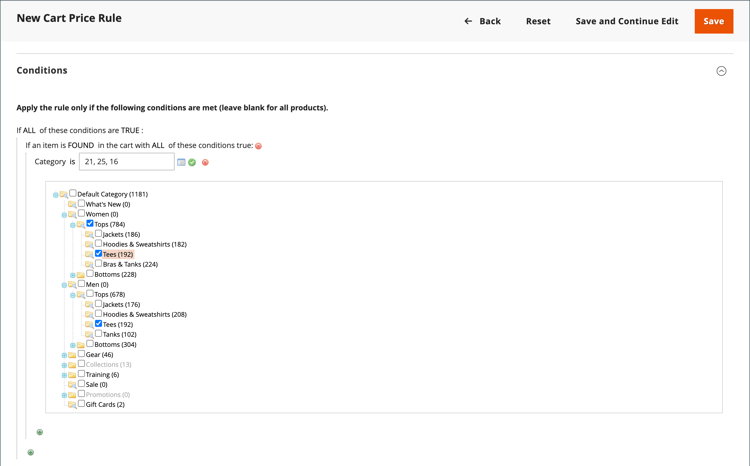
Task: Delete the 'item is FOUND' condition group
Action: point(258,146)
